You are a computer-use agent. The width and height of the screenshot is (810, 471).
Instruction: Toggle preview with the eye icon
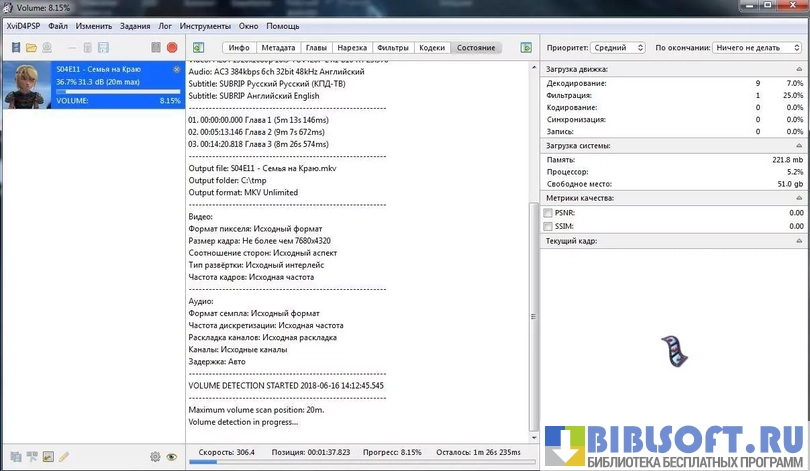coord(172,457)
